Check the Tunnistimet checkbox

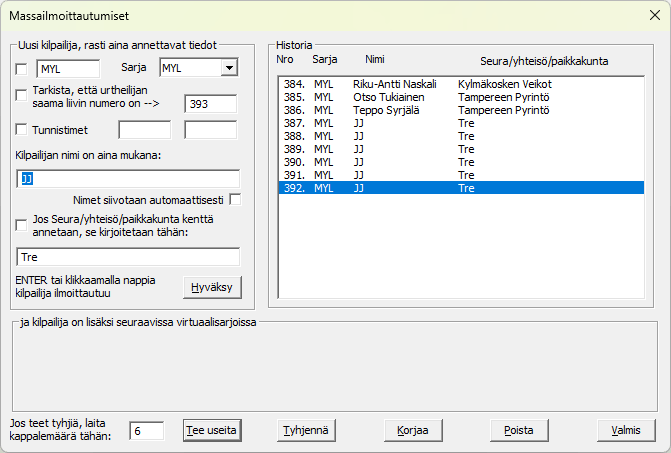pyautogui.click(x=23, y=129)
